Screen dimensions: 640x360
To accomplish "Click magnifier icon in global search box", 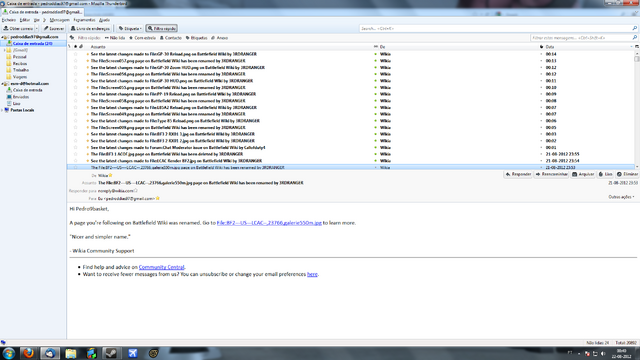I will click(x=634, y=29).
